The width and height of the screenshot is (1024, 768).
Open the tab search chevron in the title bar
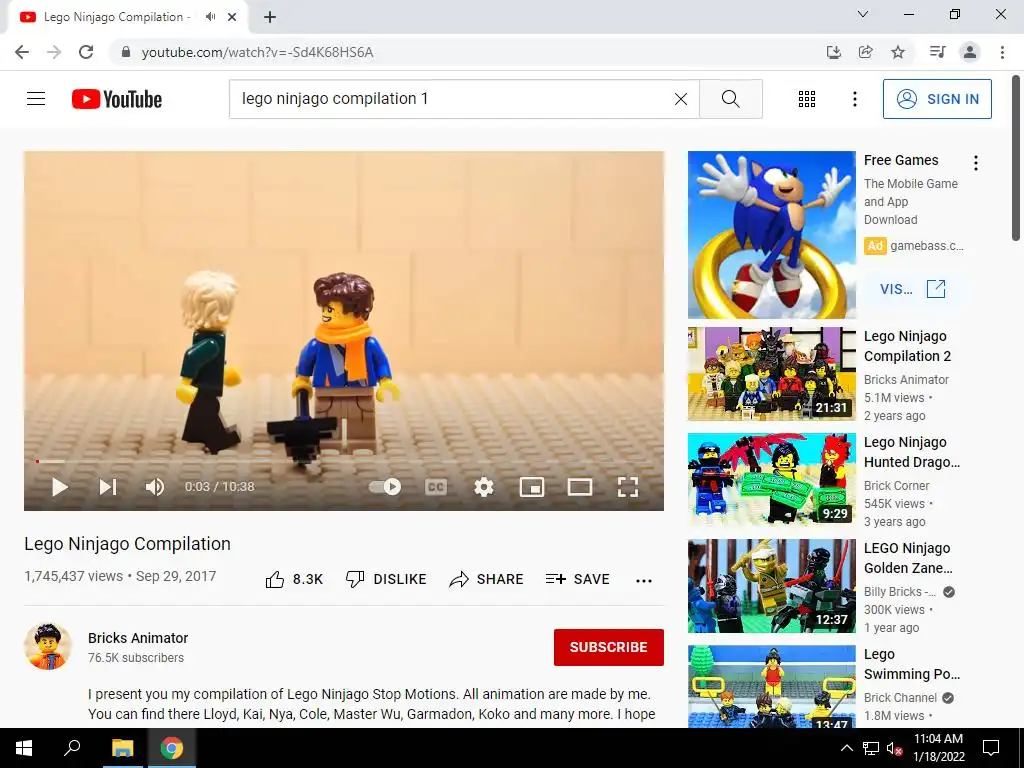coord(863,14)
